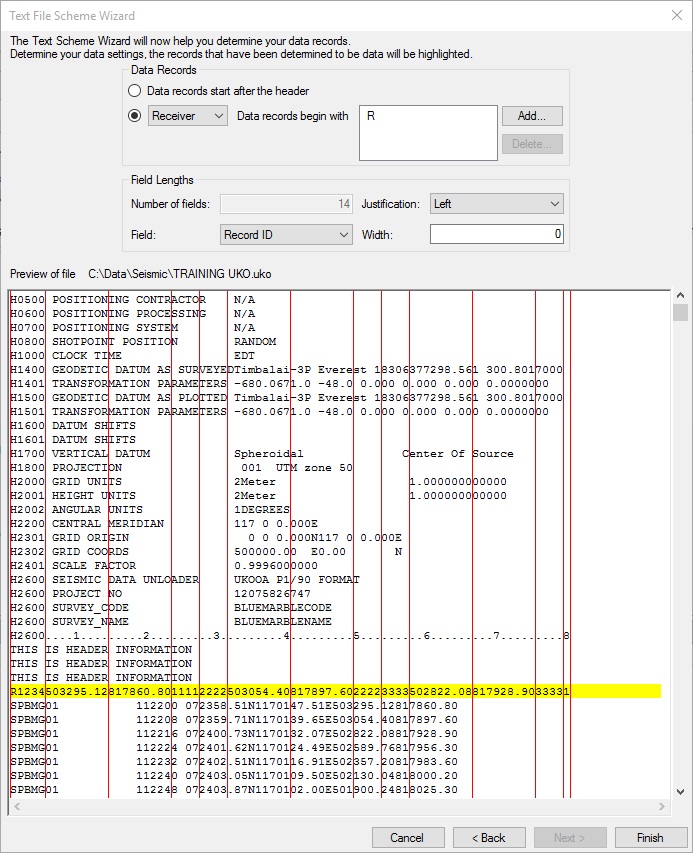Image resolution: width=693 pixels, height=853 pixels.
Task: Click the horizontal scrollbar right arrow
Action: (x=662, y=806)
